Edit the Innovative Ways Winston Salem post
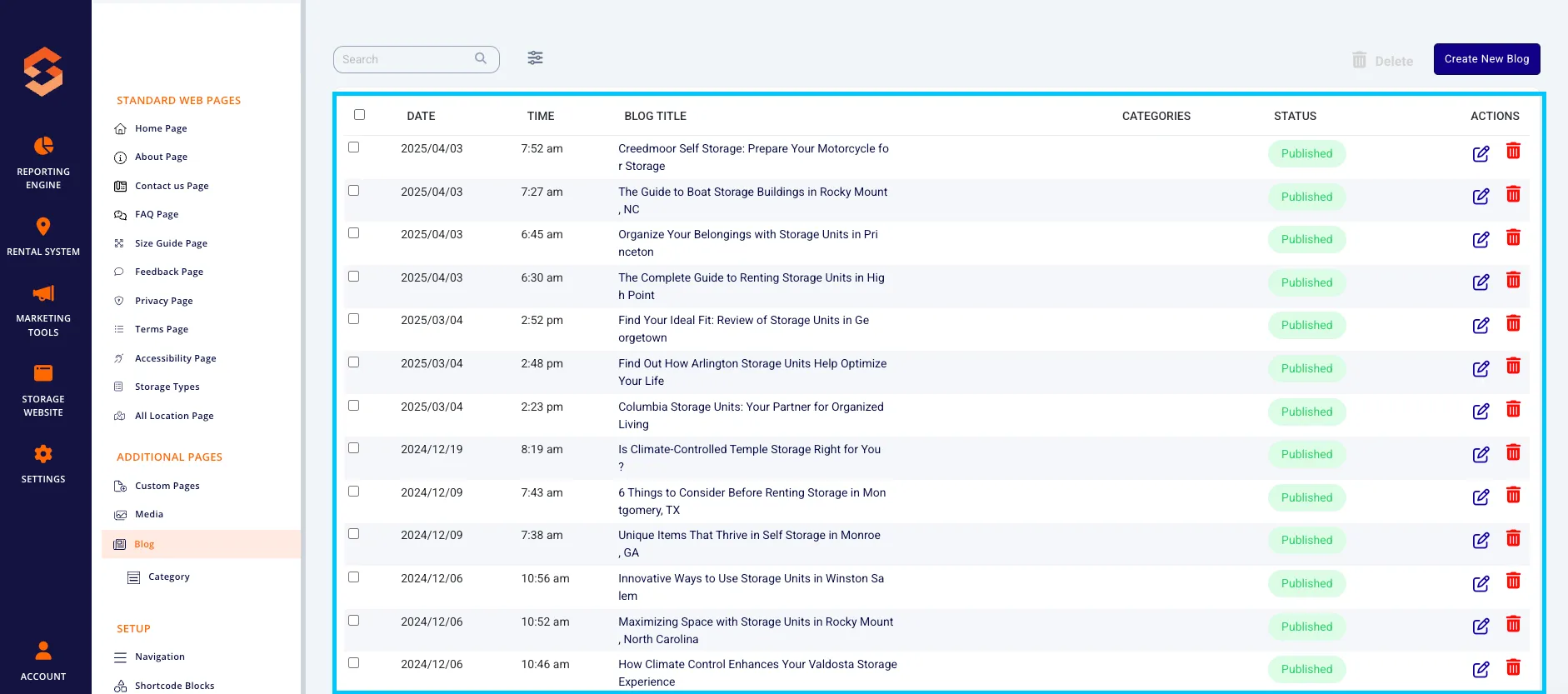 click(1481, 584)
